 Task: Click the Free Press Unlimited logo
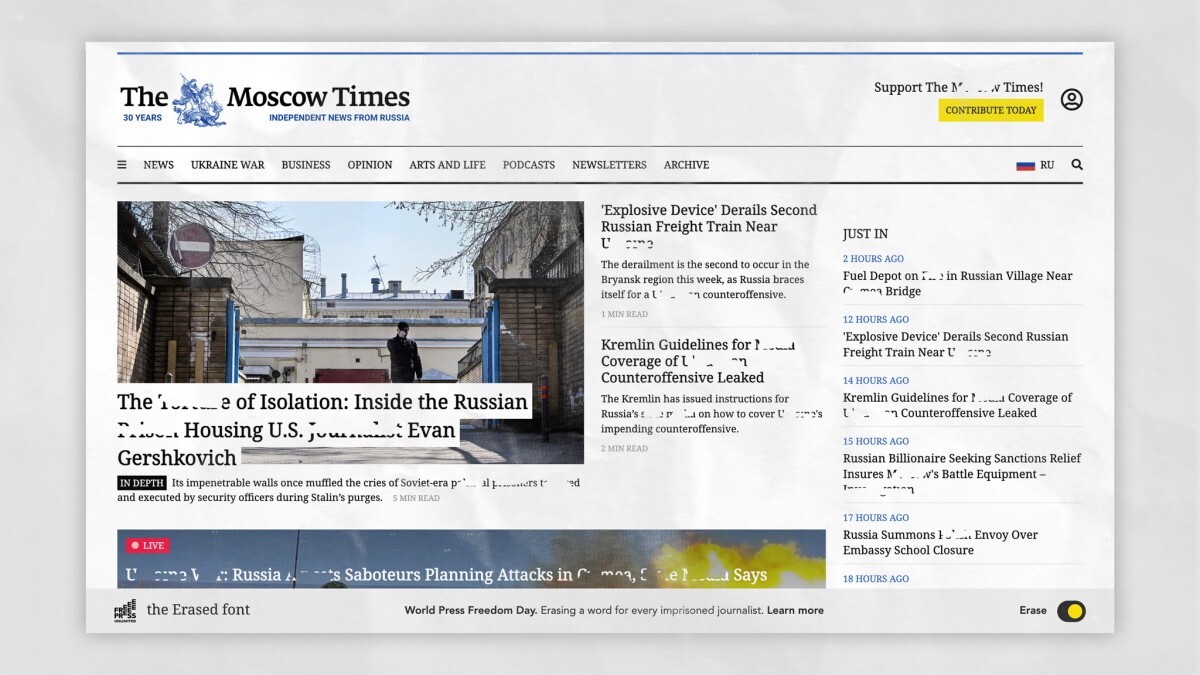(125, 610)
